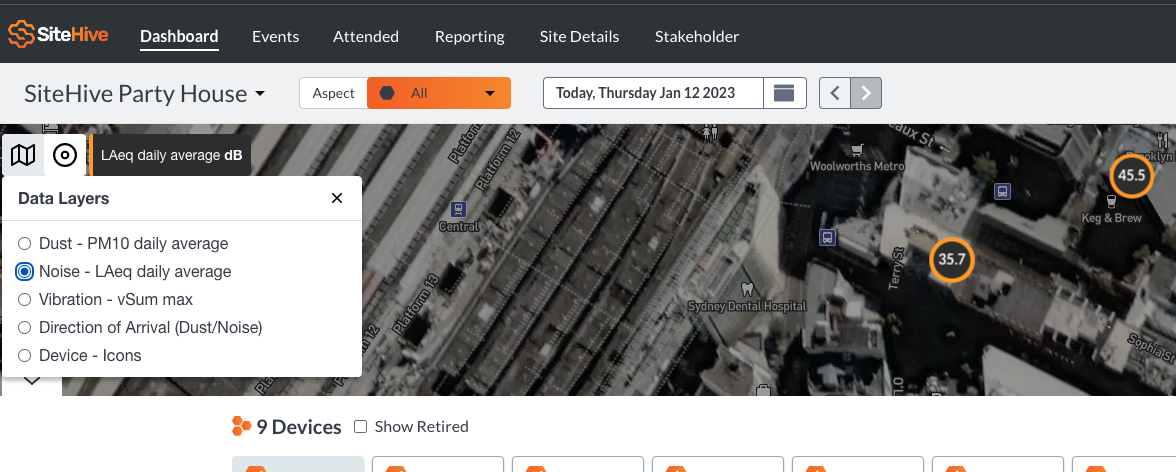The width and height of the screenshot is (1176, 472).
Task: Open the Dashboard tab
Action: coord(179,36)
